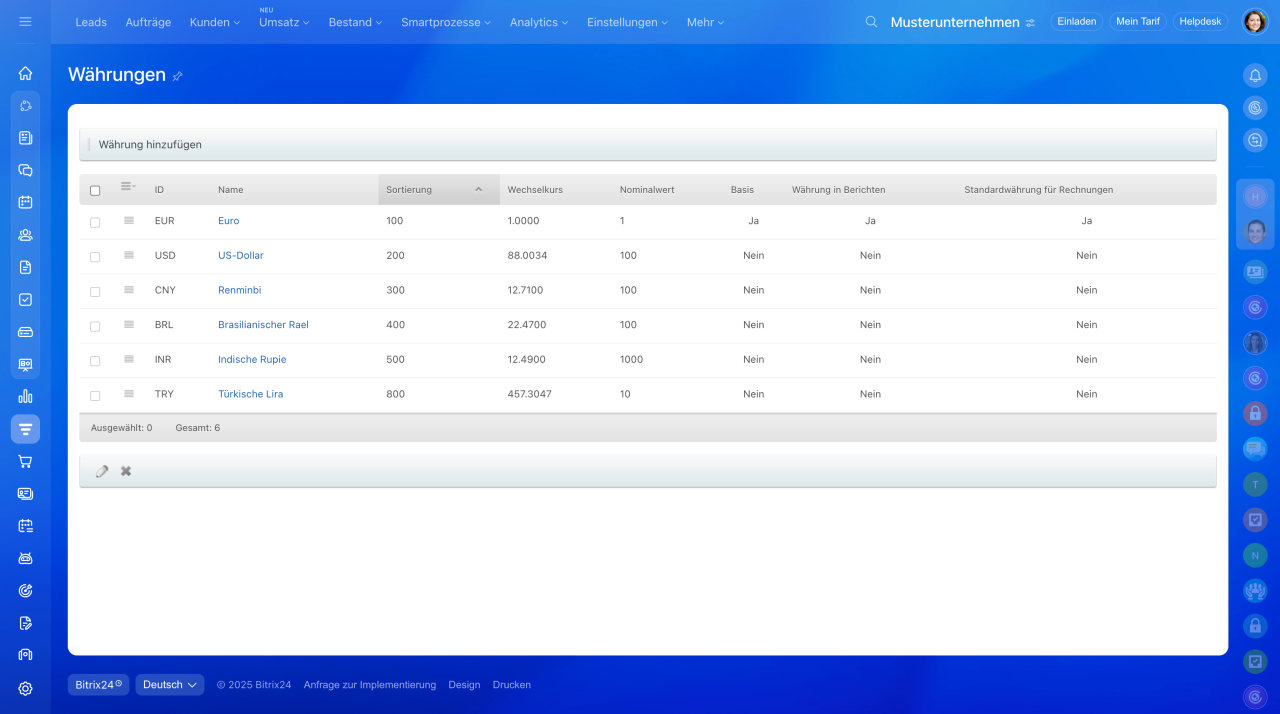Screen dimensions: 1280x714
Task: Open row actions menu for CNY
Action: 128,290
